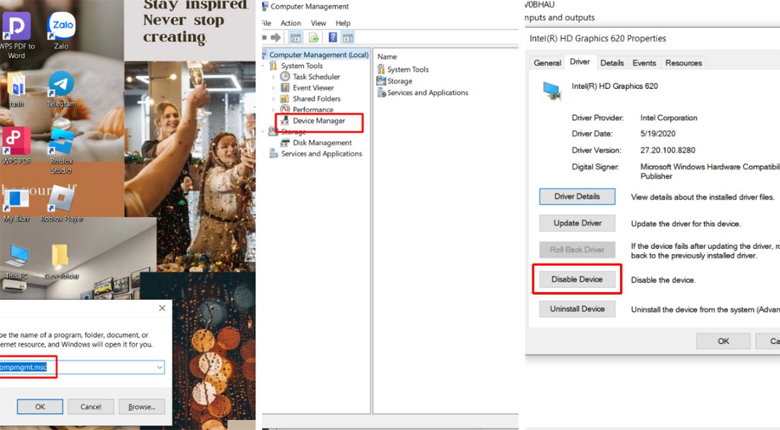Click the Intel Corporation provider text

click(669, 118)
